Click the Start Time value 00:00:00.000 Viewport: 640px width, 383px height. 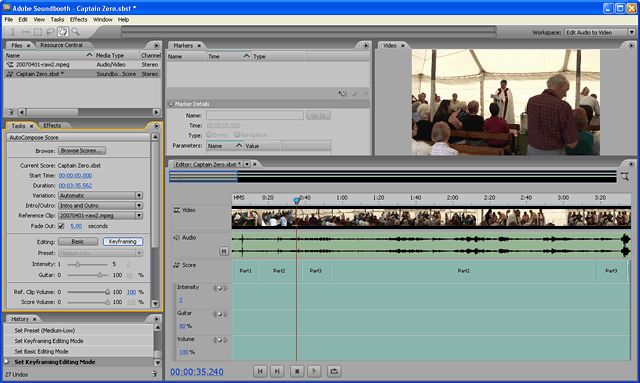click(75, 176)
